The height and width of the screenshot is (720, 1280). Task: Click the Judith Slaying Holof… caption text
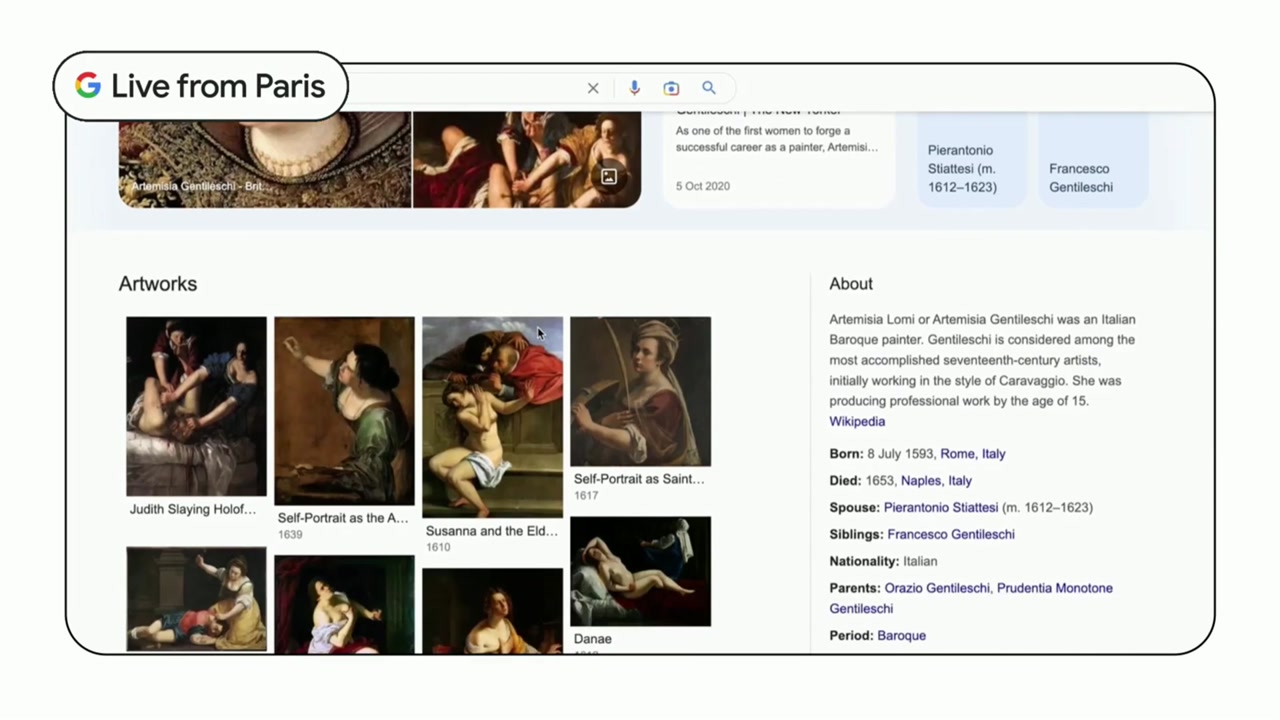pos(193,509)
